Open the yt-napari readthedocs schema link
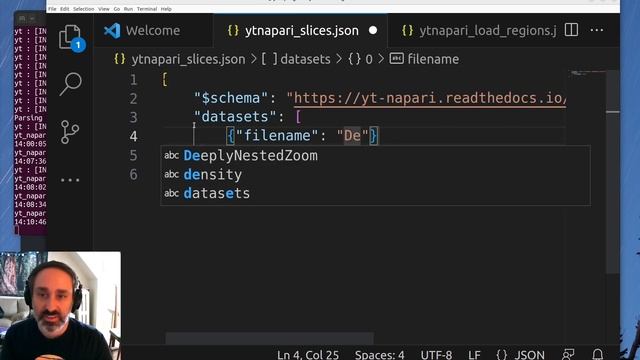Viewport: 640px width, 360px height. (x=430, y=98)
